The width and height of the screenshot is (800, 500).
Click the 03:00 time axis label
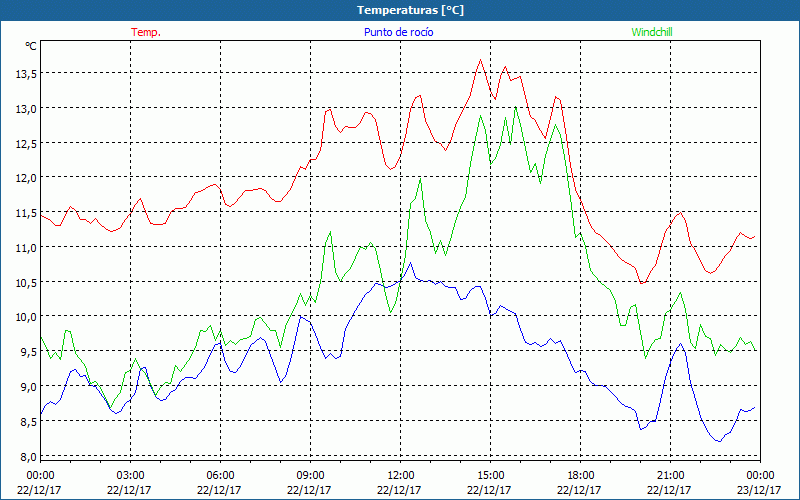(130, 475)
